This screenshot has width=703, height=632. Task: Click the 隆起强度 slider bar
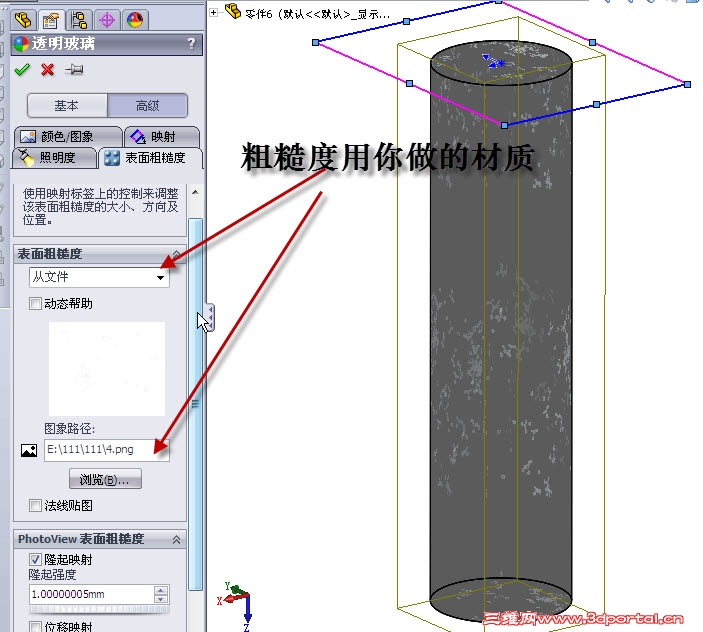tap(100, 609)
